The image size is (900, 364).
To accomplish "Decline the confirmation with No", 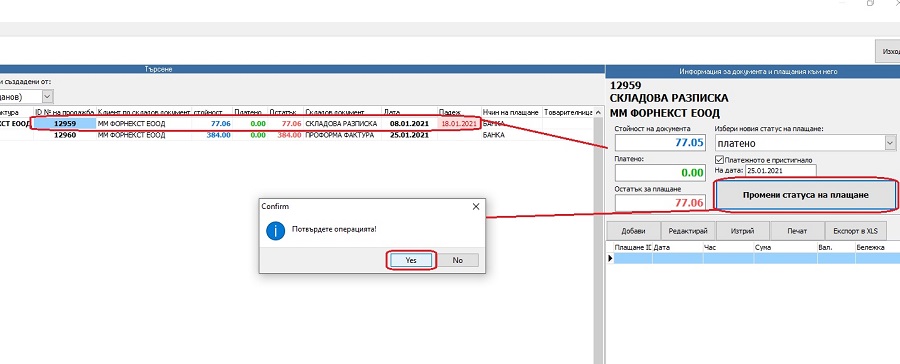I will [457, 260].
